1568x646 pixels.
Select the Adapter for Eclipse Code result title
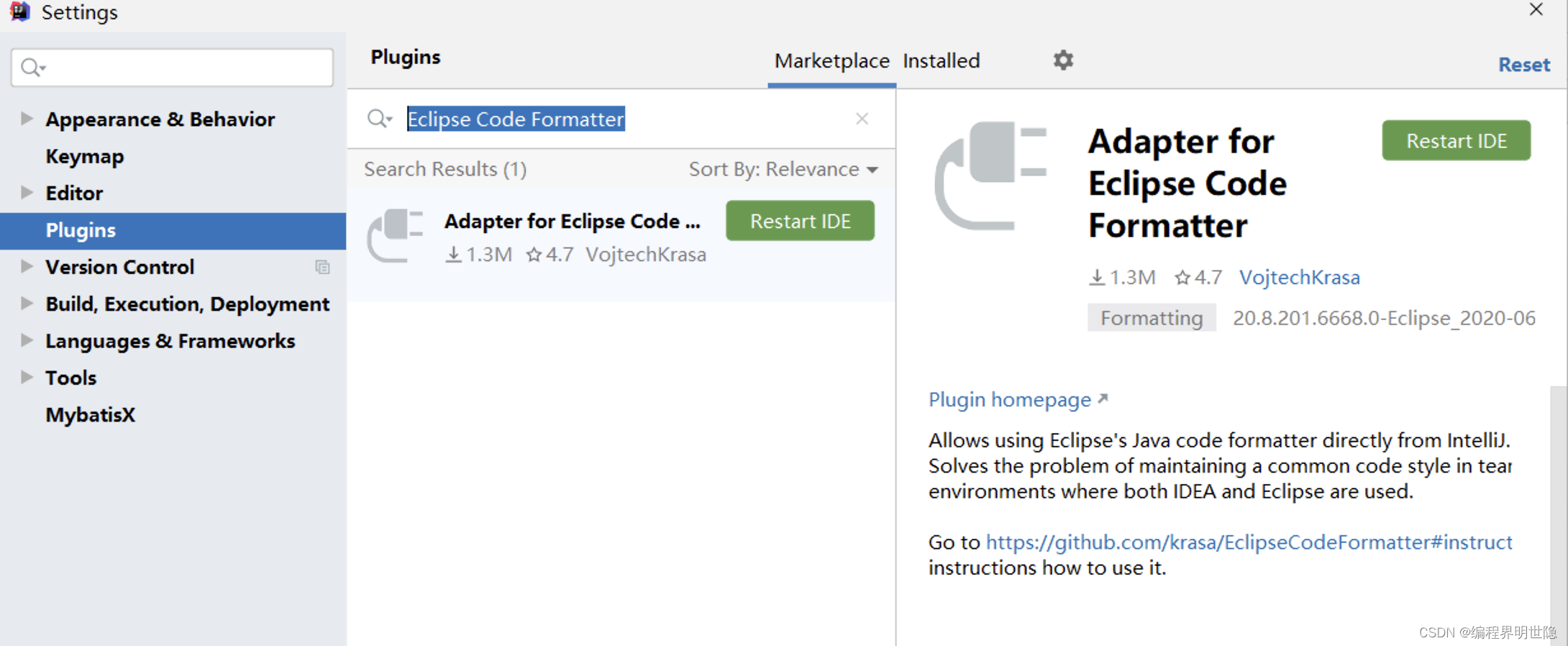[x=572, y=222]
